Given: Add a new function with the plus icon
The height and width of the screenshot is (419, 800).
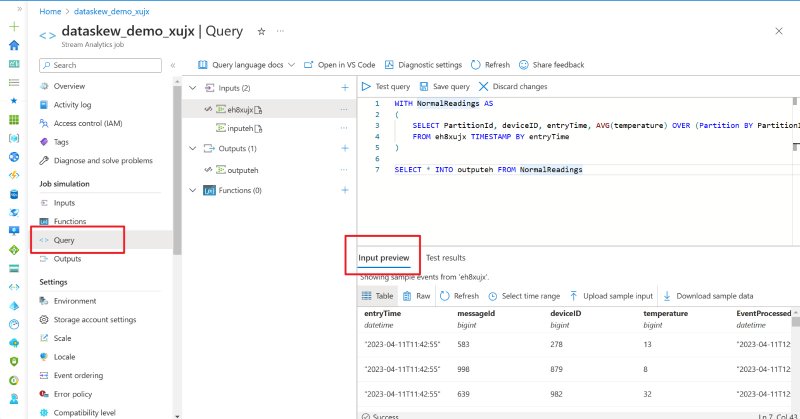Looking at the screenshot, I should 345,190.
